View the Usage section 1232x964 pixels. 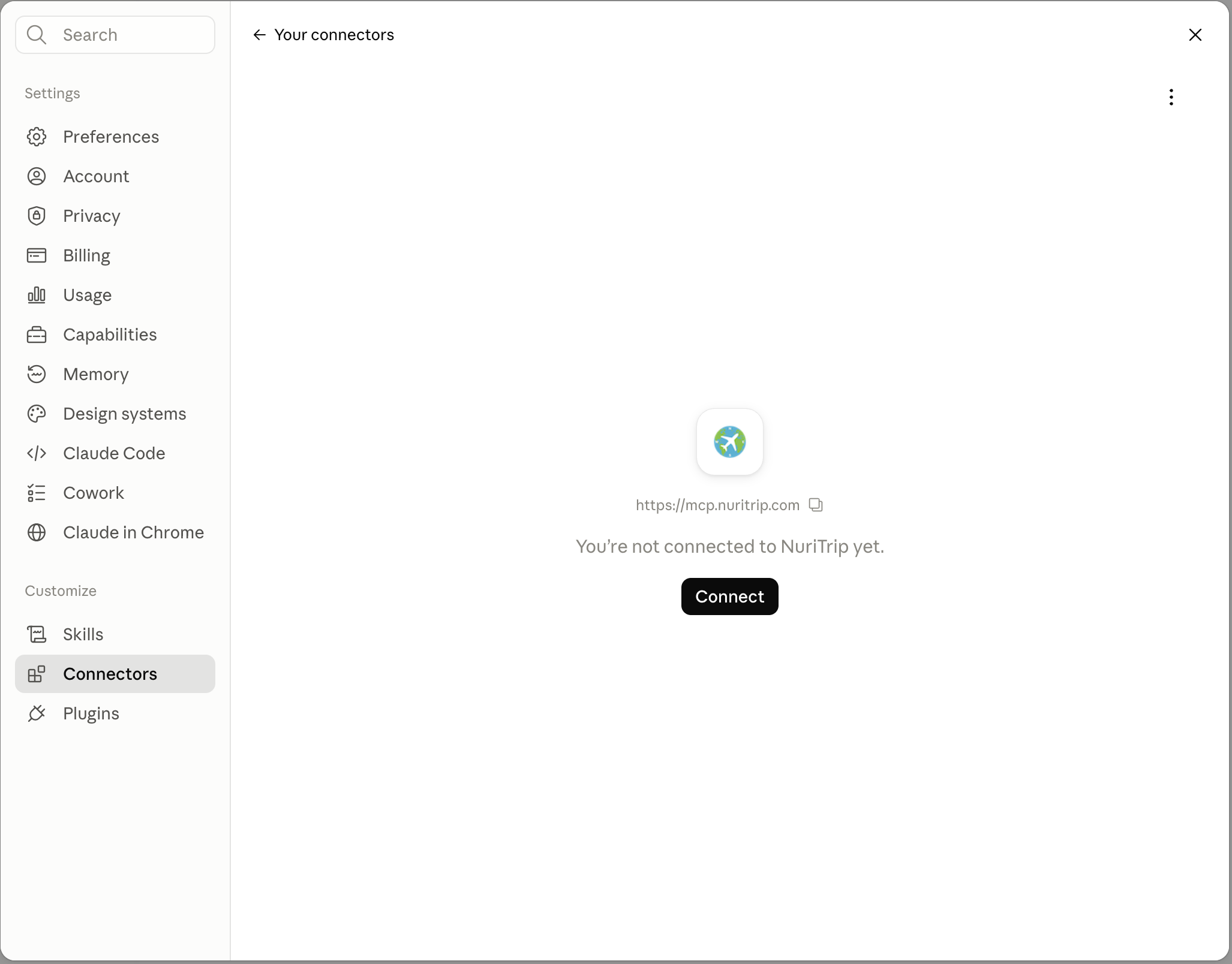pyautogui.click(x=115, y=295)
